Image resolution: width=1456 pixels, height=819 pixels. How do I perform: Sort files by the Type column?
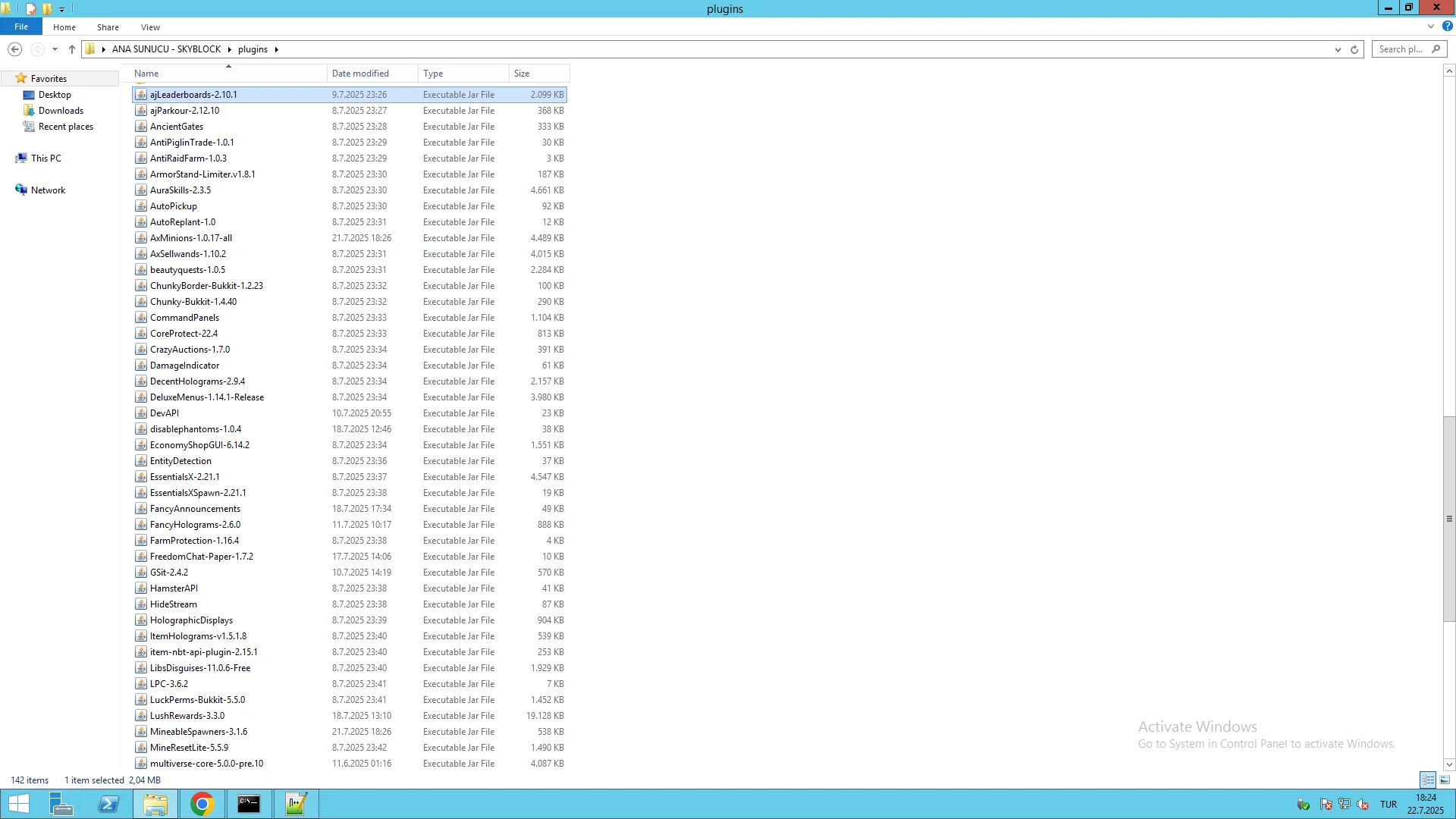coord(463,74)
